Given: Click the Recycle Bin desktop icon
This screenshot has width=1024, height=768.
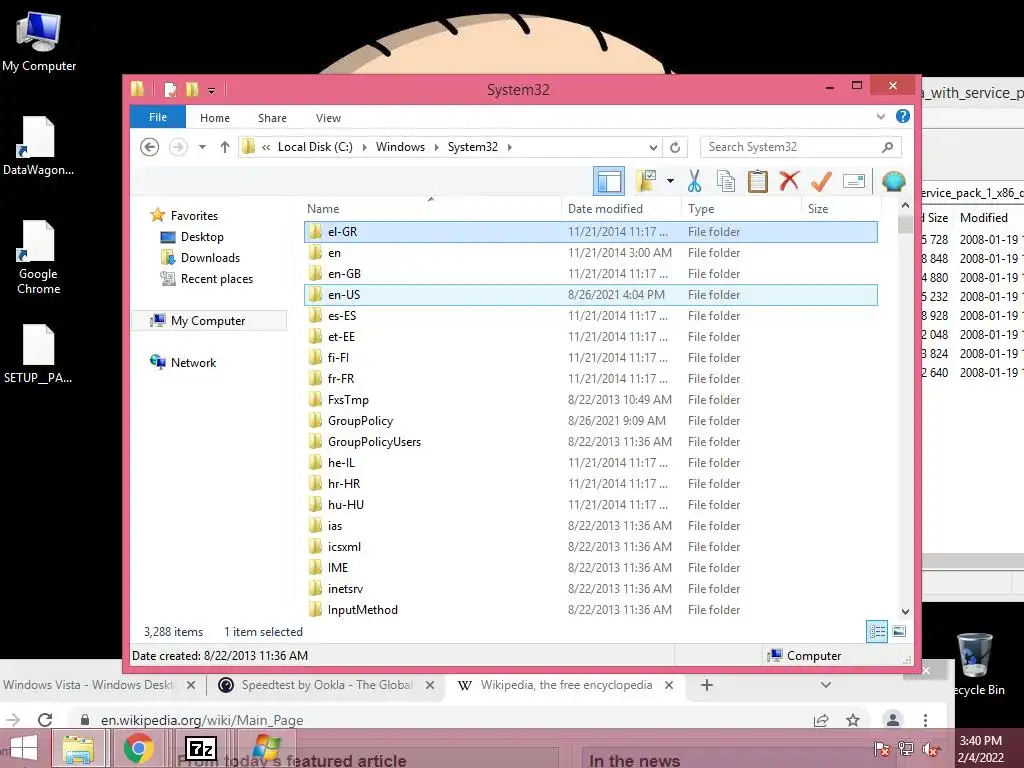Looking at the screenshot, I should pyautogui.click(x=975, y=663).
